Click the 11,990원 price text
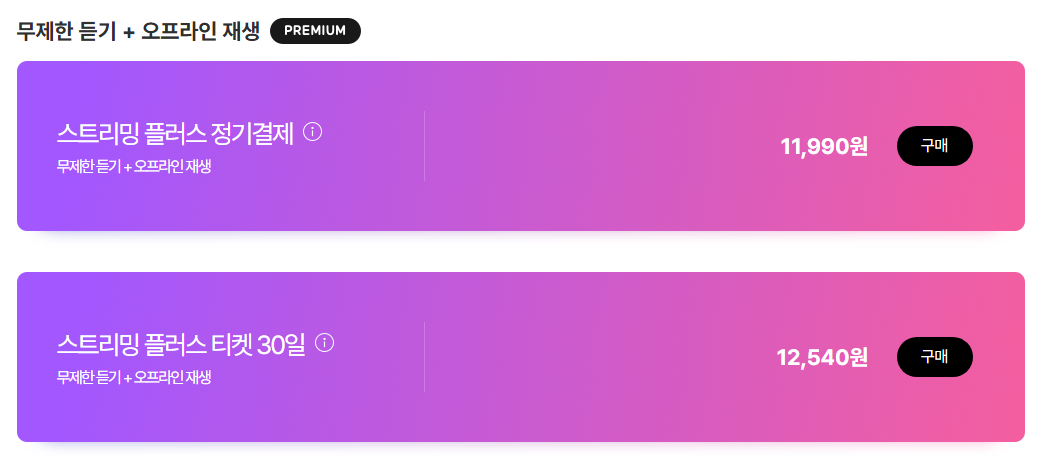Screen dimensions: 1038x457 point(823,147)
